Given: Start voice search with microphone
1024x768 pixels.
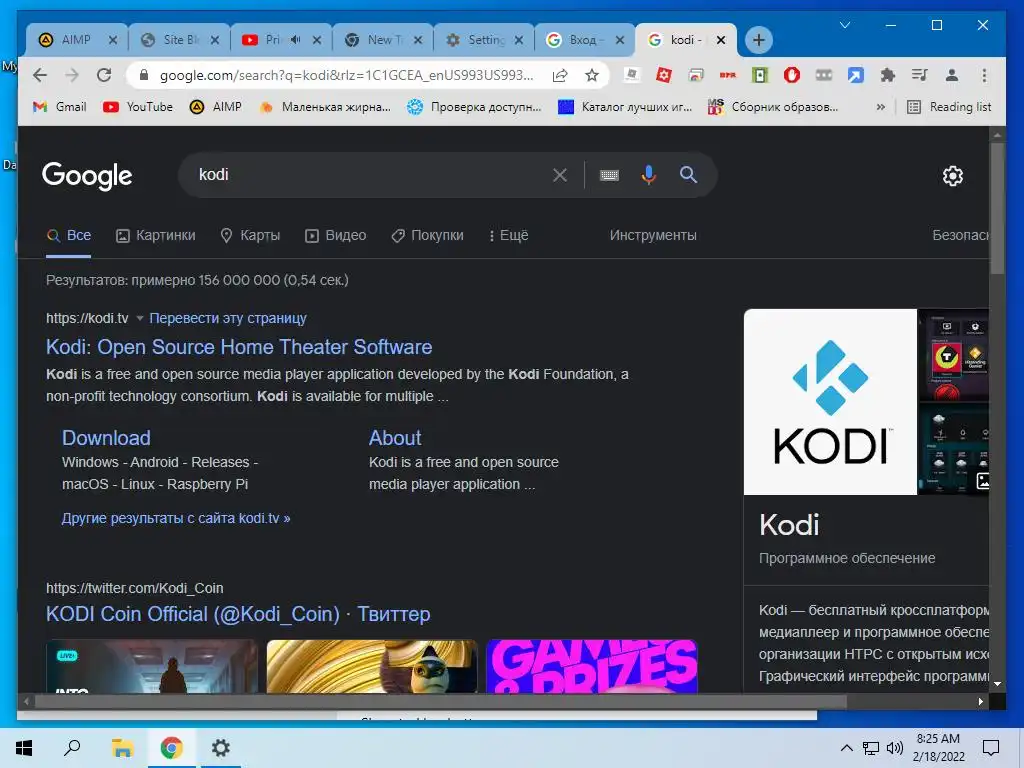Looking at the screenshot, I should [x=648, y=175].
